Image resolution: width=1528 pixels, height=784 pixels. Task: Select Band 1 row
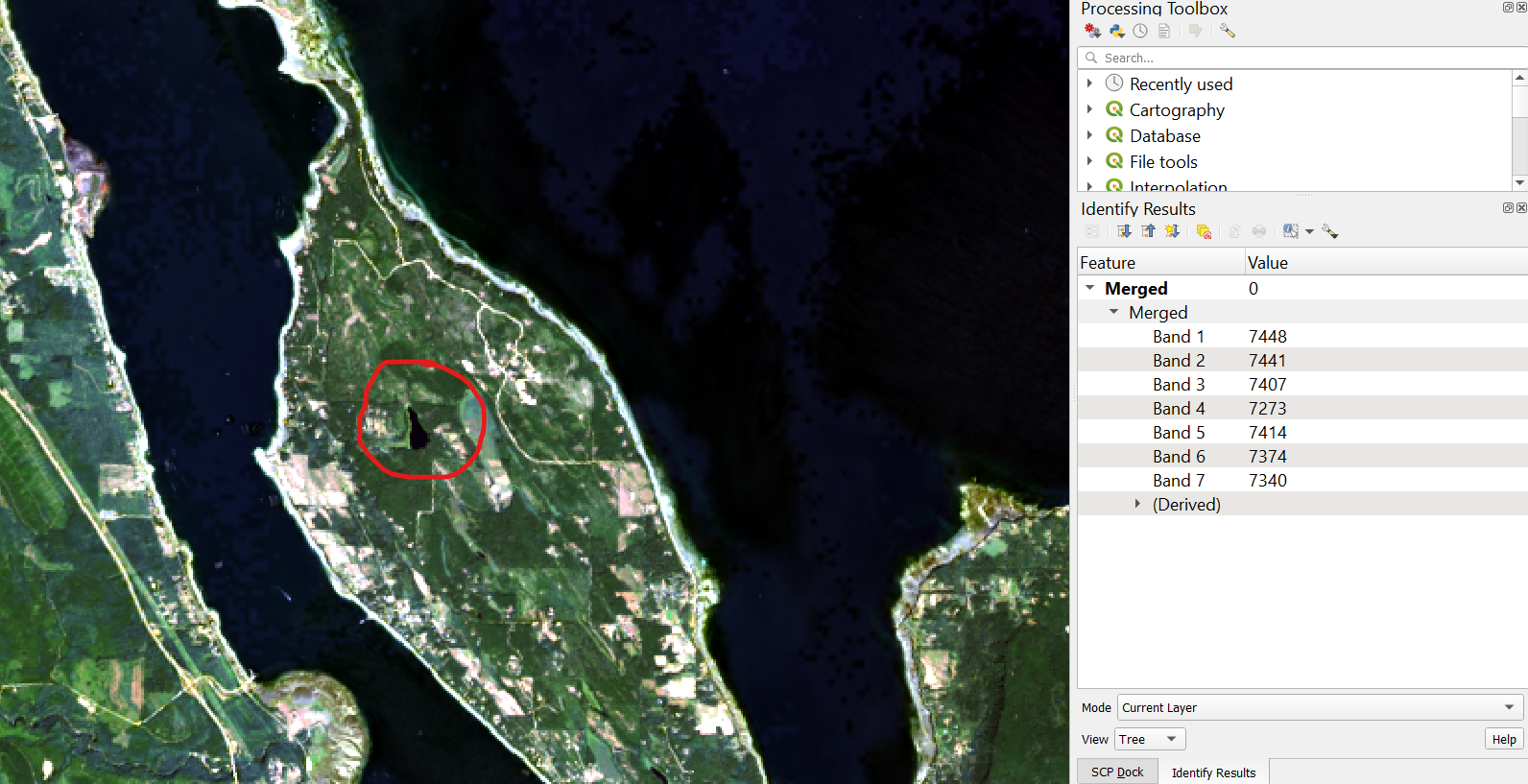1302,336
